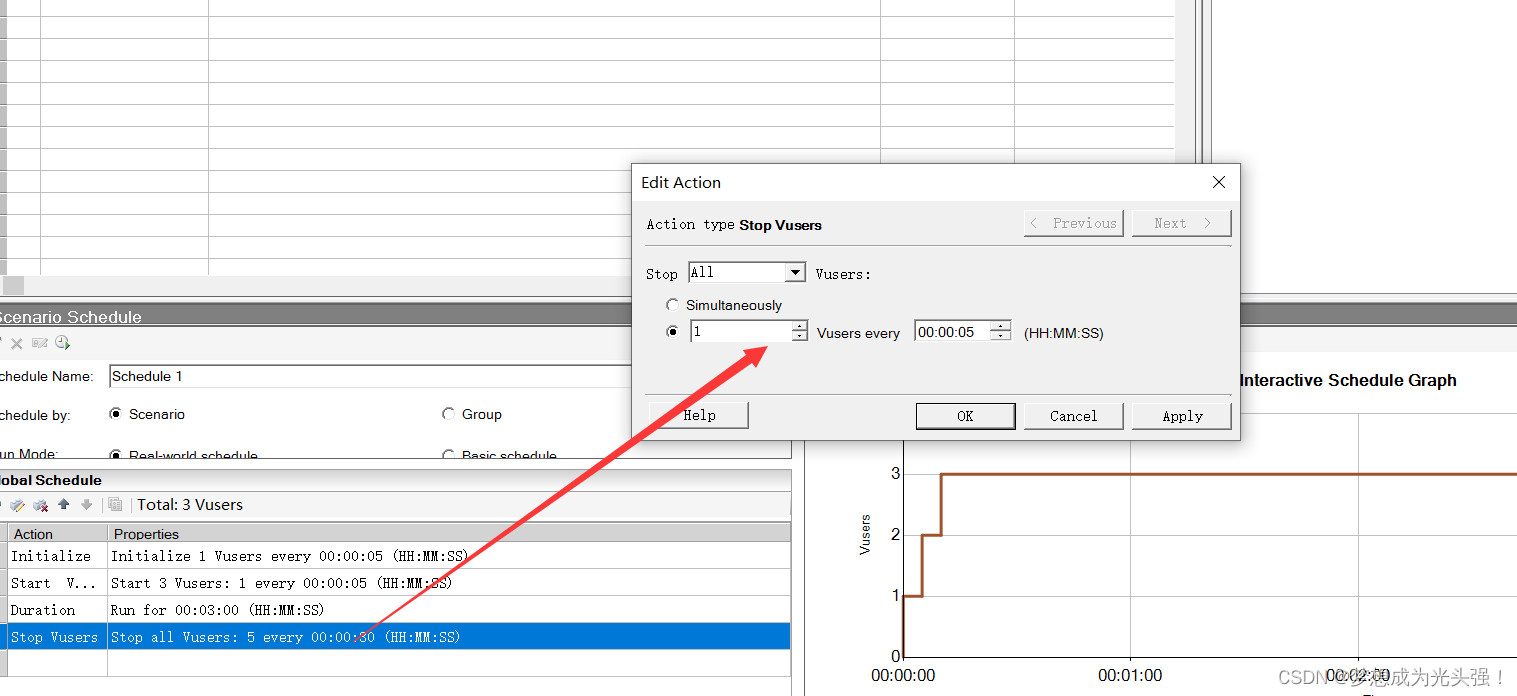The image size is (1517, 696).
Task: Move action up with the up arrow icon
Action: [64, 505]
